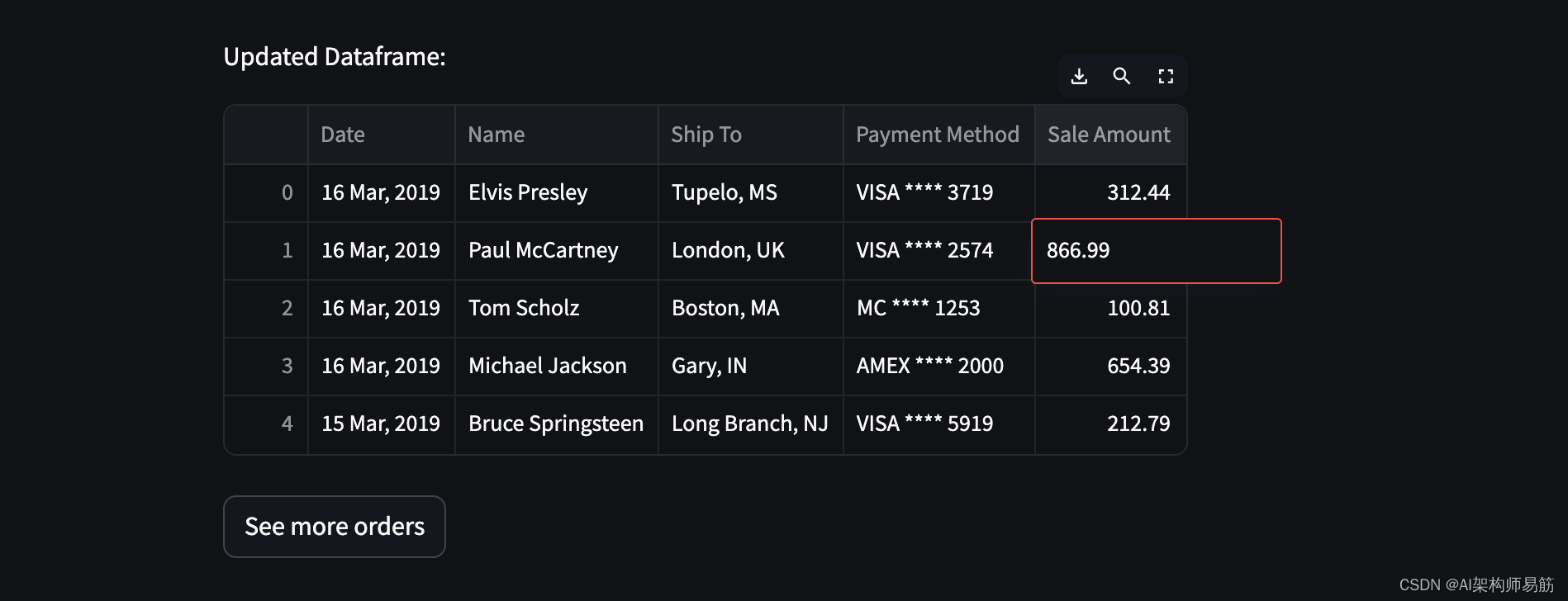This screenshot has width=1568, height=601.
Task: Select the Bruce Springsteen name cell
Action: coord(556,424)
